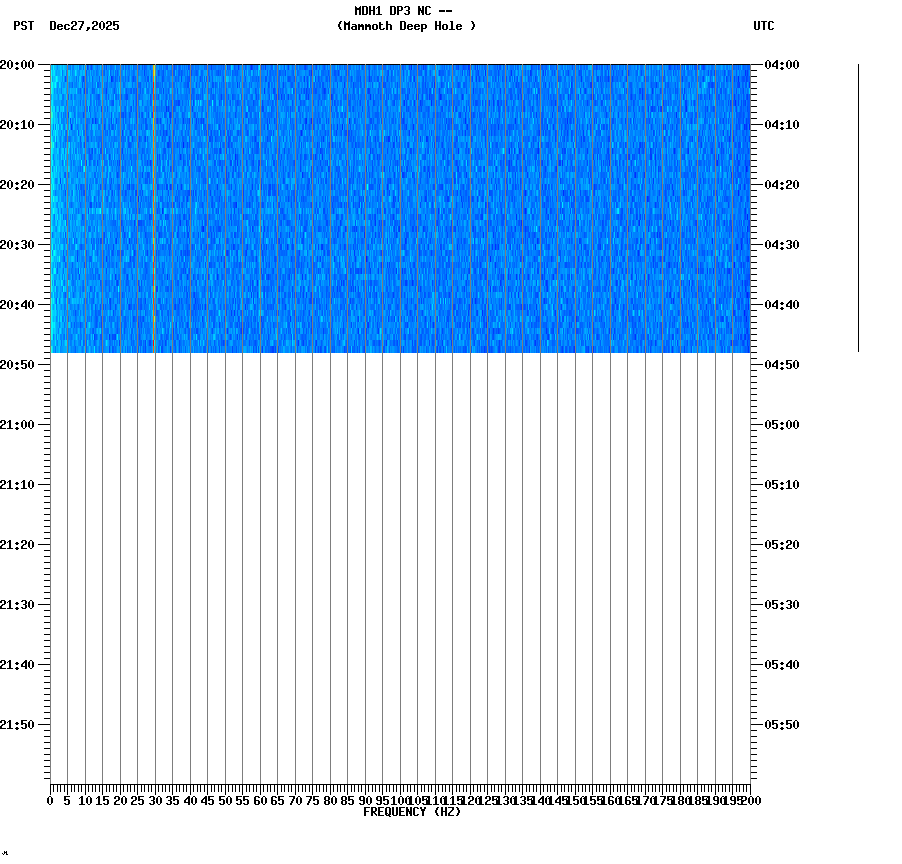Click the bottom edge of the spectrogram band
Image resolution: width=902 pixels, height=864 pixels.
click(400, 352)
